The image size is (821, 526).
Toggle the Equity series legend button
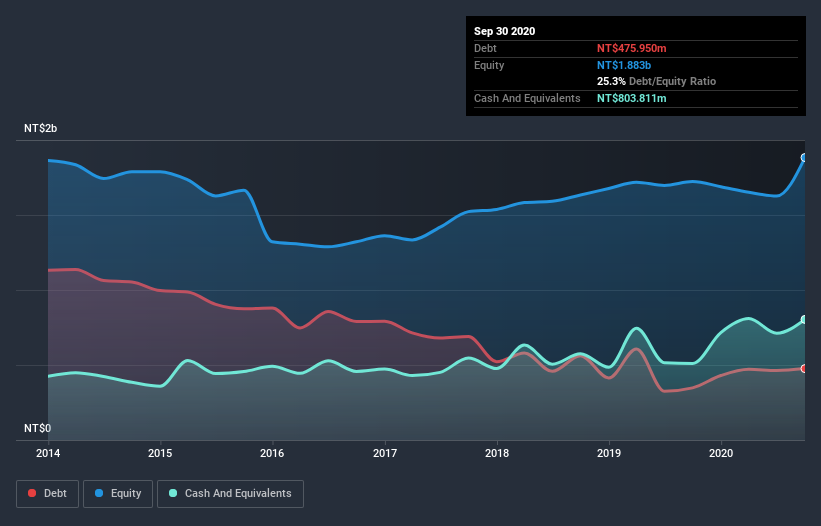(118, 494)
